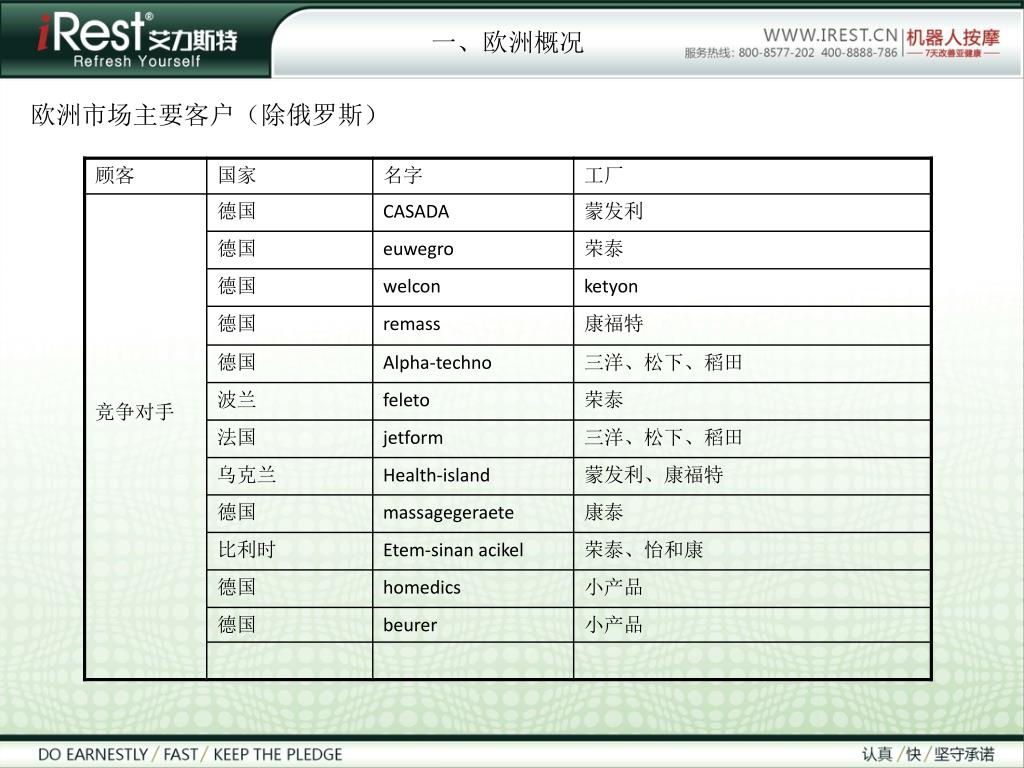
Task: Click '小产品' in homedics row
Action: pyautogui.click(x=752, y=588)
